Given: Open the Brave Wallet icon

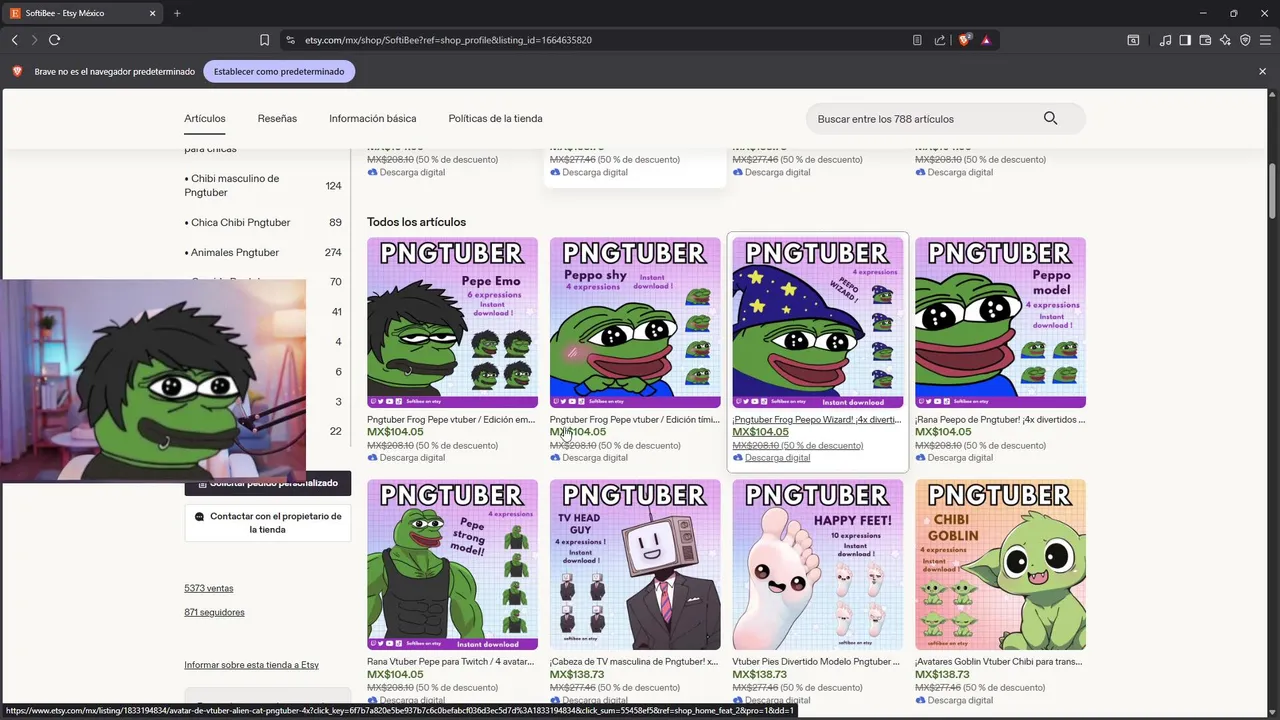Looking at the screenshot, I should (1205, 40).
